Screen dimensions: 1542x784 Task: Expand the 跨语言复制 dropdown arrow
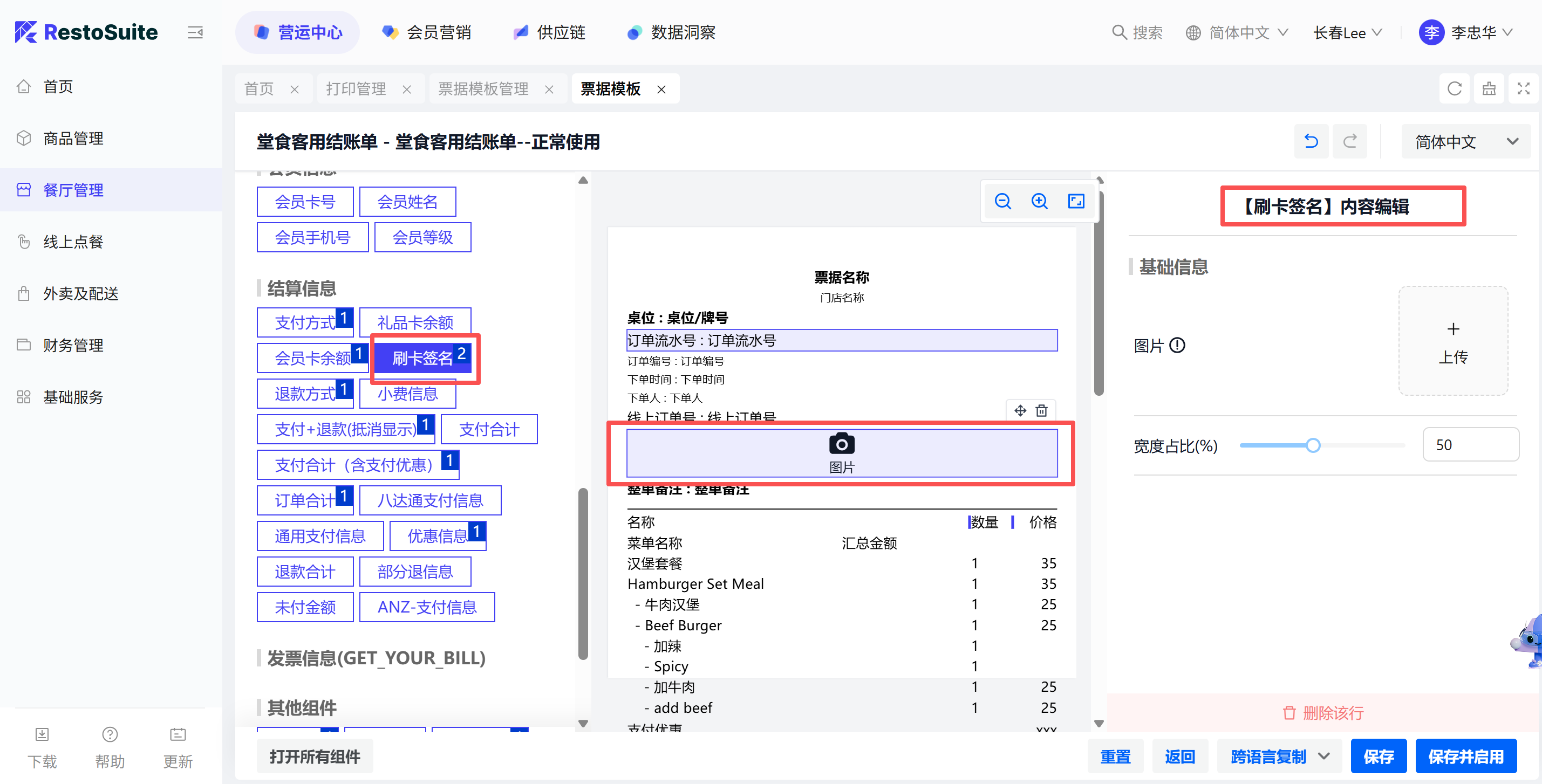(x=1324, y=756)
